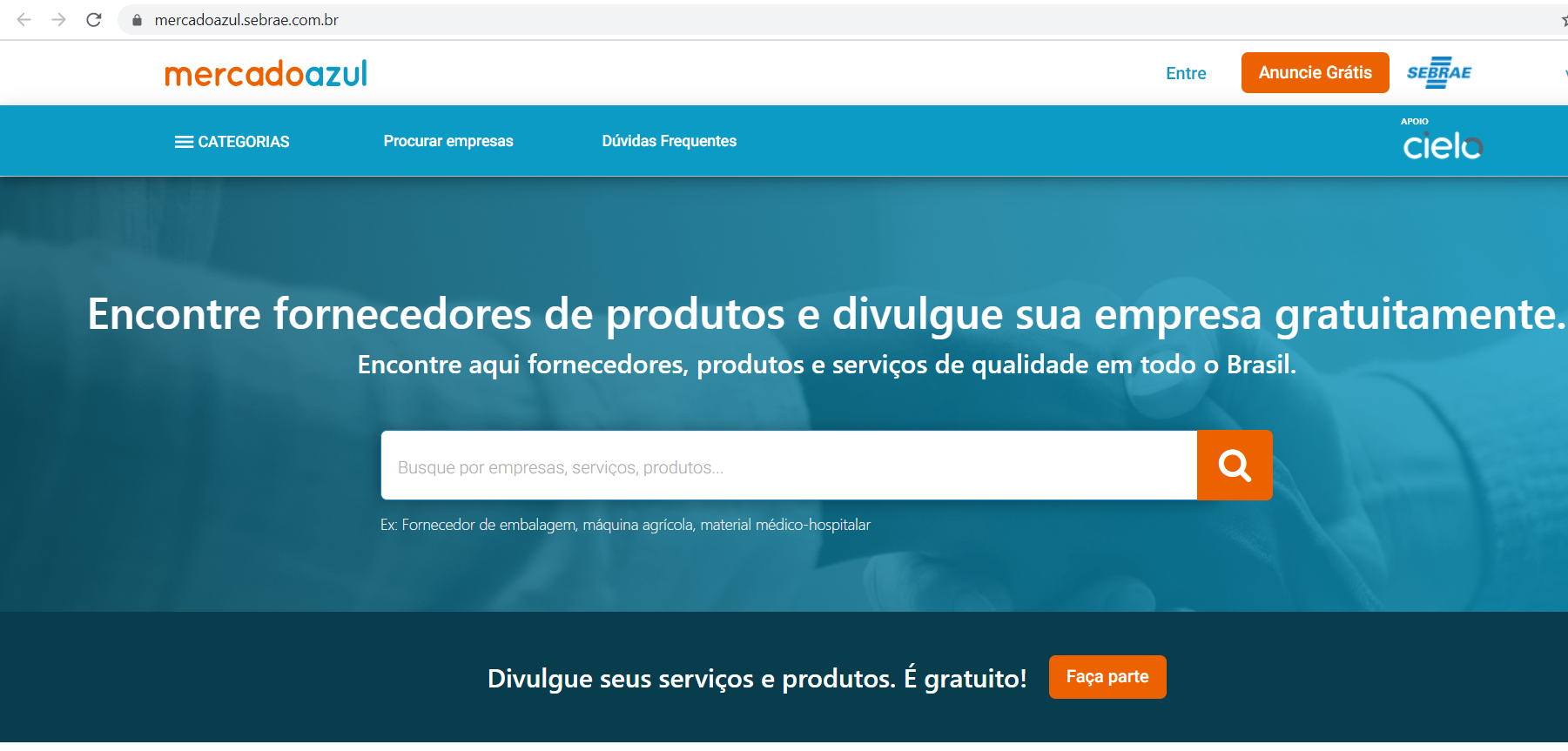Click the browser forward arrow
The image size is (1568, 751).
[x=58, y=19]
